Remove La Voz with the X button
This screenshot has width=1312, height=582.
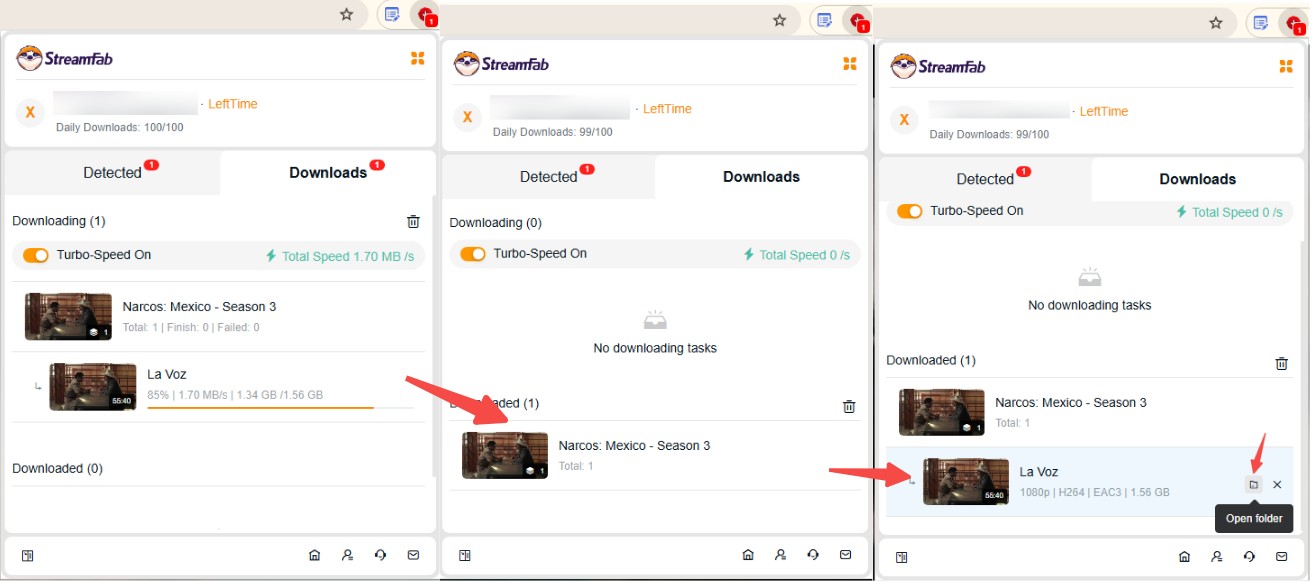[x=1278, y=484]
